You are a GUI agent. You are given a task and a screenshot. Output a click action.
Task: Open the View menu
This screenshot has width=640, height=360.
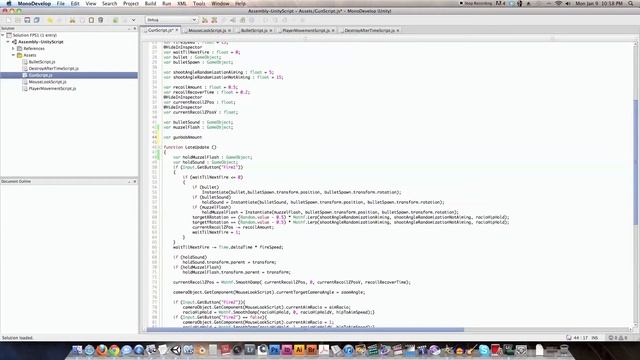(91, 3)
